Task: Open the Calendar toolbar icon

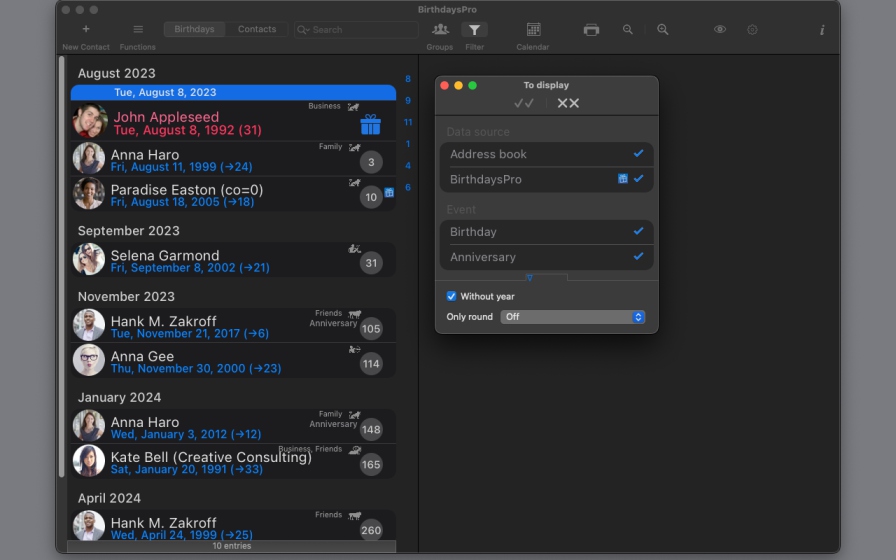Action: point(533,29)
